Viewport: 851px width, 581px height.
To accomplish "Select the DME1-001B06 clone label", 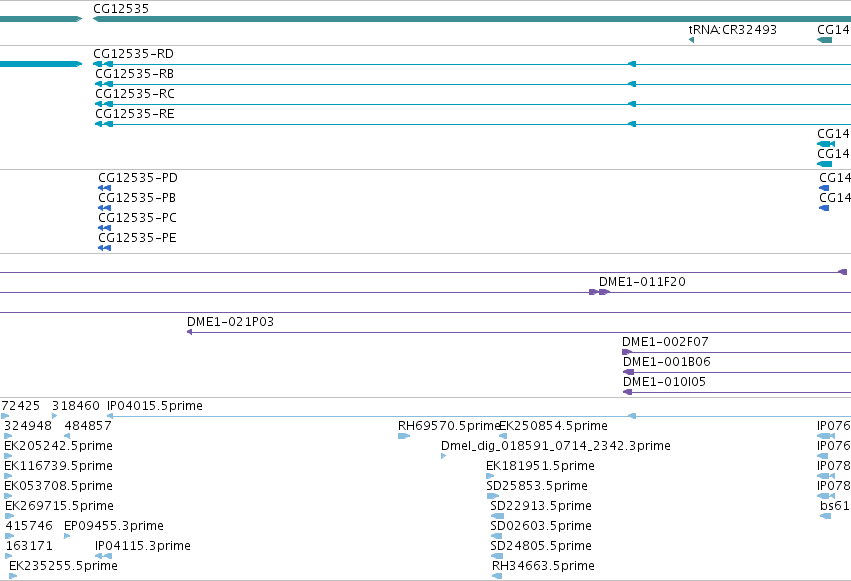I will (x=666, y=362).
